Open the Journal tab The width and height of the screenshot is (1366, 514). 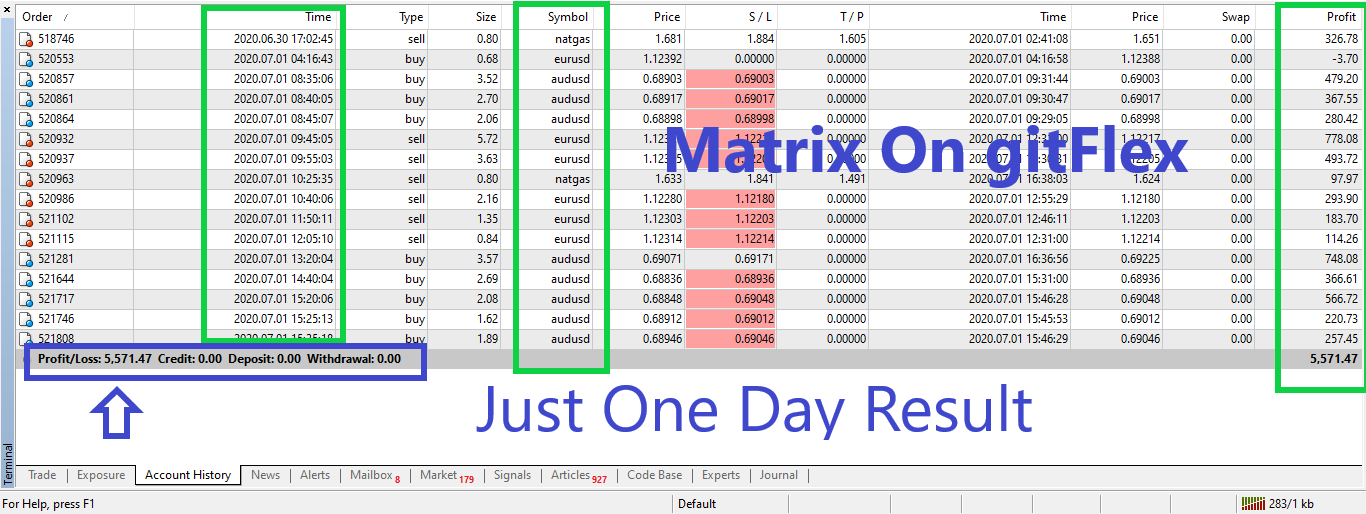779,475
